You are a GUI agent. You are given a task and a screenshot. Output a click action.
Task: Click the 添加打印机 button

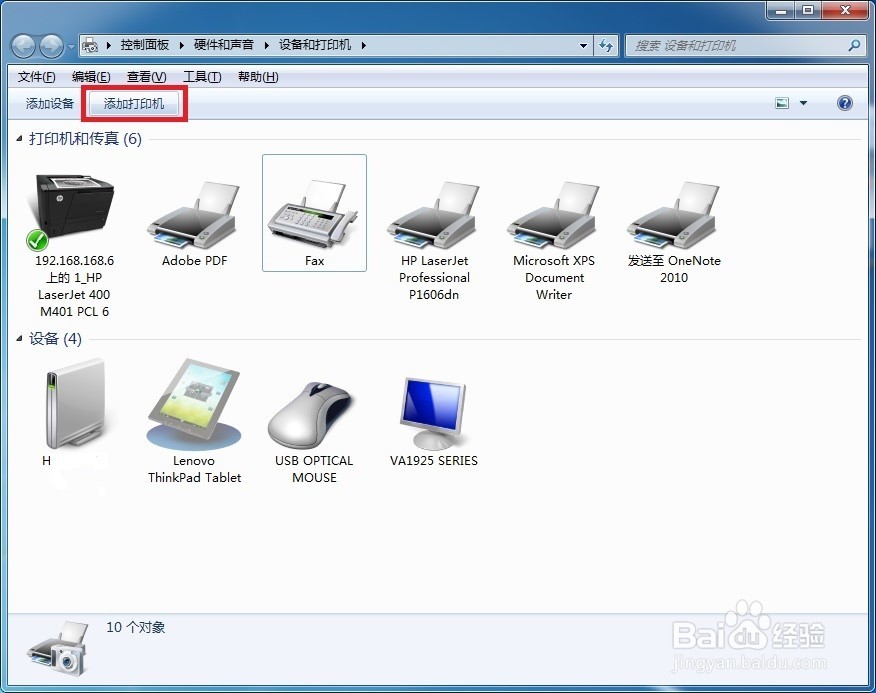click(x=134, y=103)
